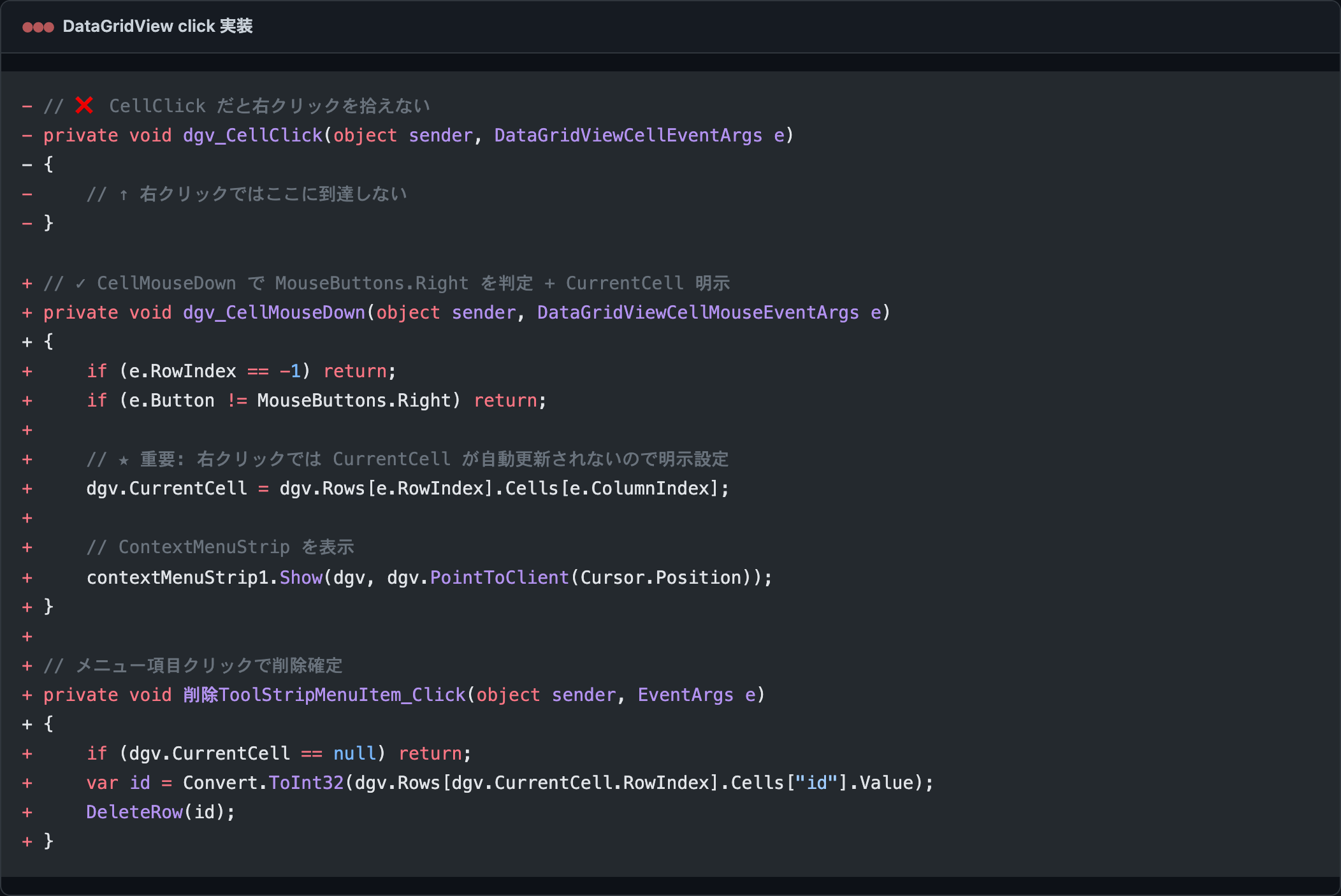
Task: Click the window title 'DataGridView click 実装'
Action: pyautogui.click(x=157, y=26)
